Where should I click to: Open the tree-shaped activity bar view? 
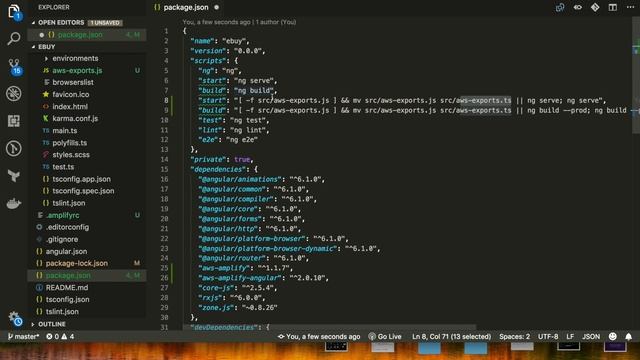click(14, 176)
